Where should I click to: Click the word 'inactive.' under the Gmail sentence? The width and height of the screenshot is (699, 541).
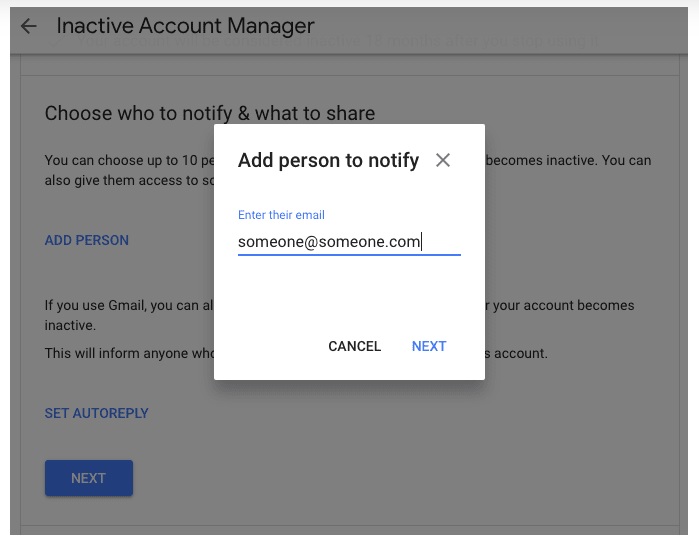pos(70,326)
